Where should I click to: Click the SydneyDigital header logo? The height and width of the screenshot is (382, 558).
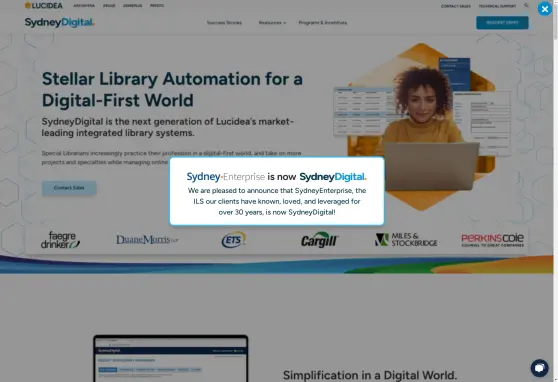[59, 22]
